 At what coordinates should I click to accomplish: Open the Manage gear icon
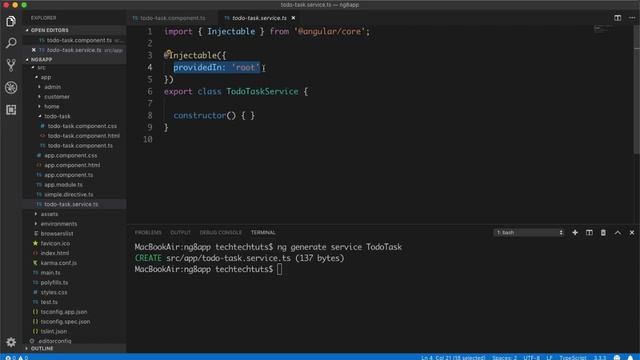11,342
